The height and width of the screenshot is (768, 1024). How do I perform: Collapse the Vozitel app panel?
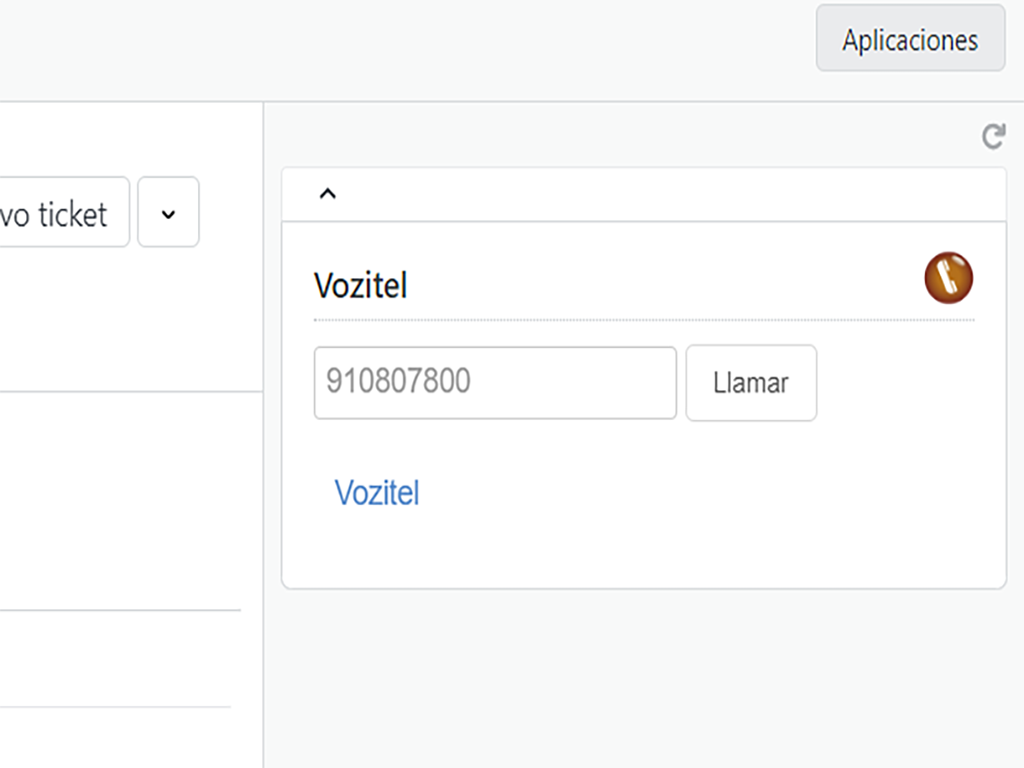(x=327, y=194)
